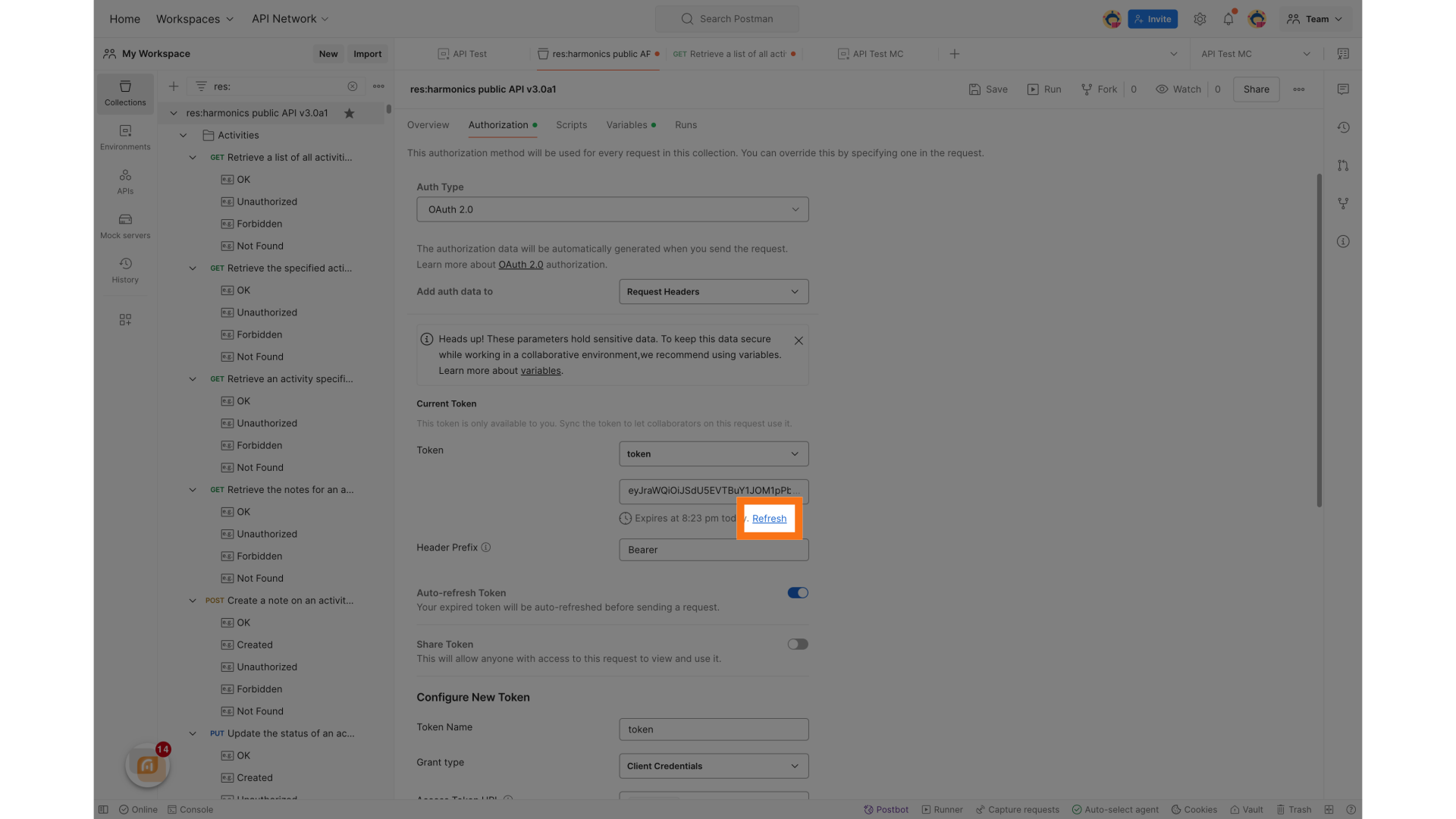Open the Team dropdown
1456x819 pixels.
click(1314, 19)
